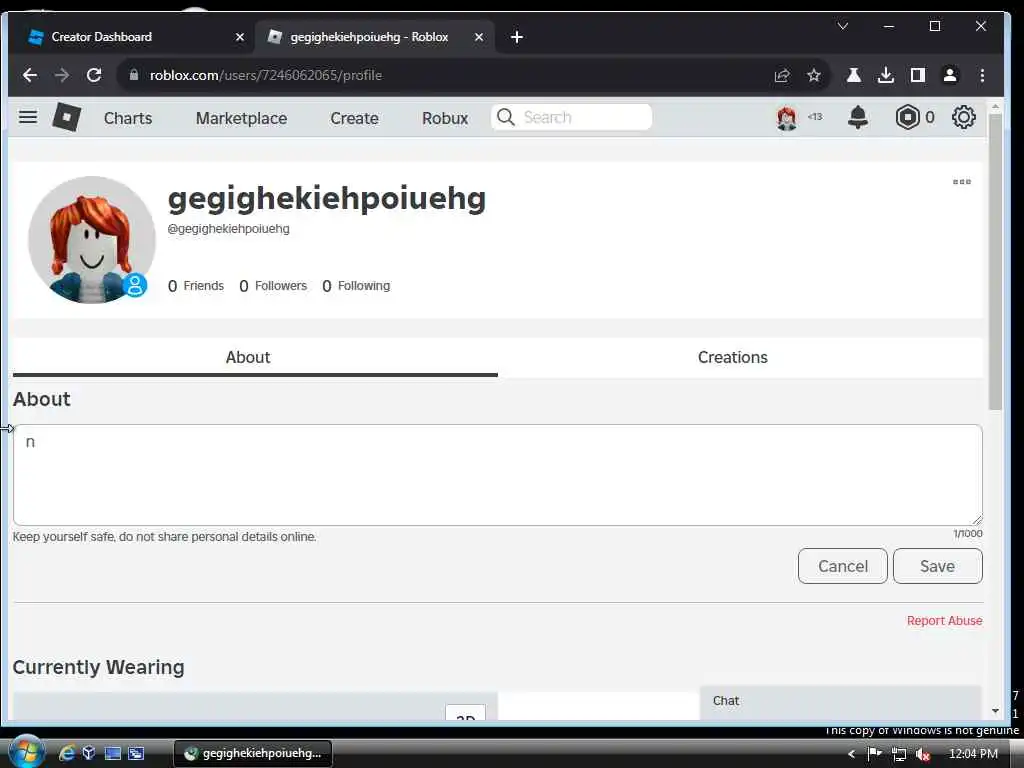Open notifications bell
This screenshot has height=768, width=1024.
point(857,118)
